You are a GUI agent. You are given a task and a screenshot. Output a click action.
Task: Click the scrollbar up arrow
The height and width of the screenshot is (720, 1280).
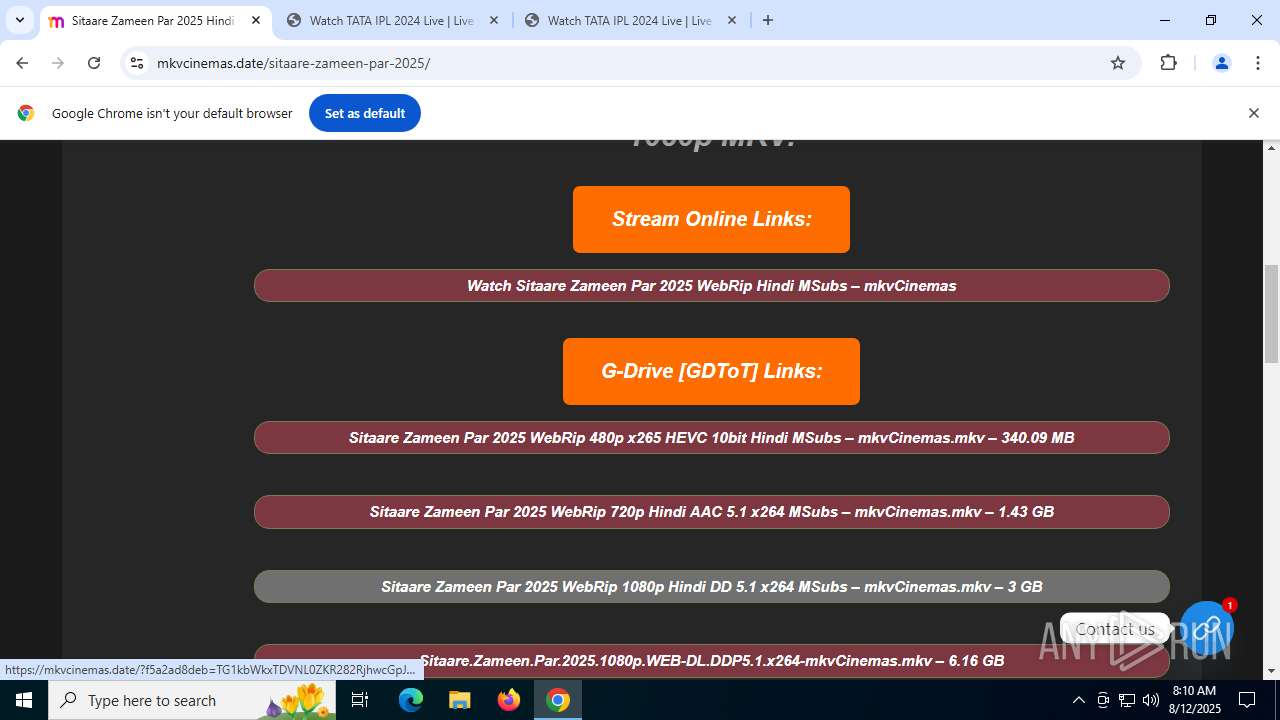point(1271,148)
